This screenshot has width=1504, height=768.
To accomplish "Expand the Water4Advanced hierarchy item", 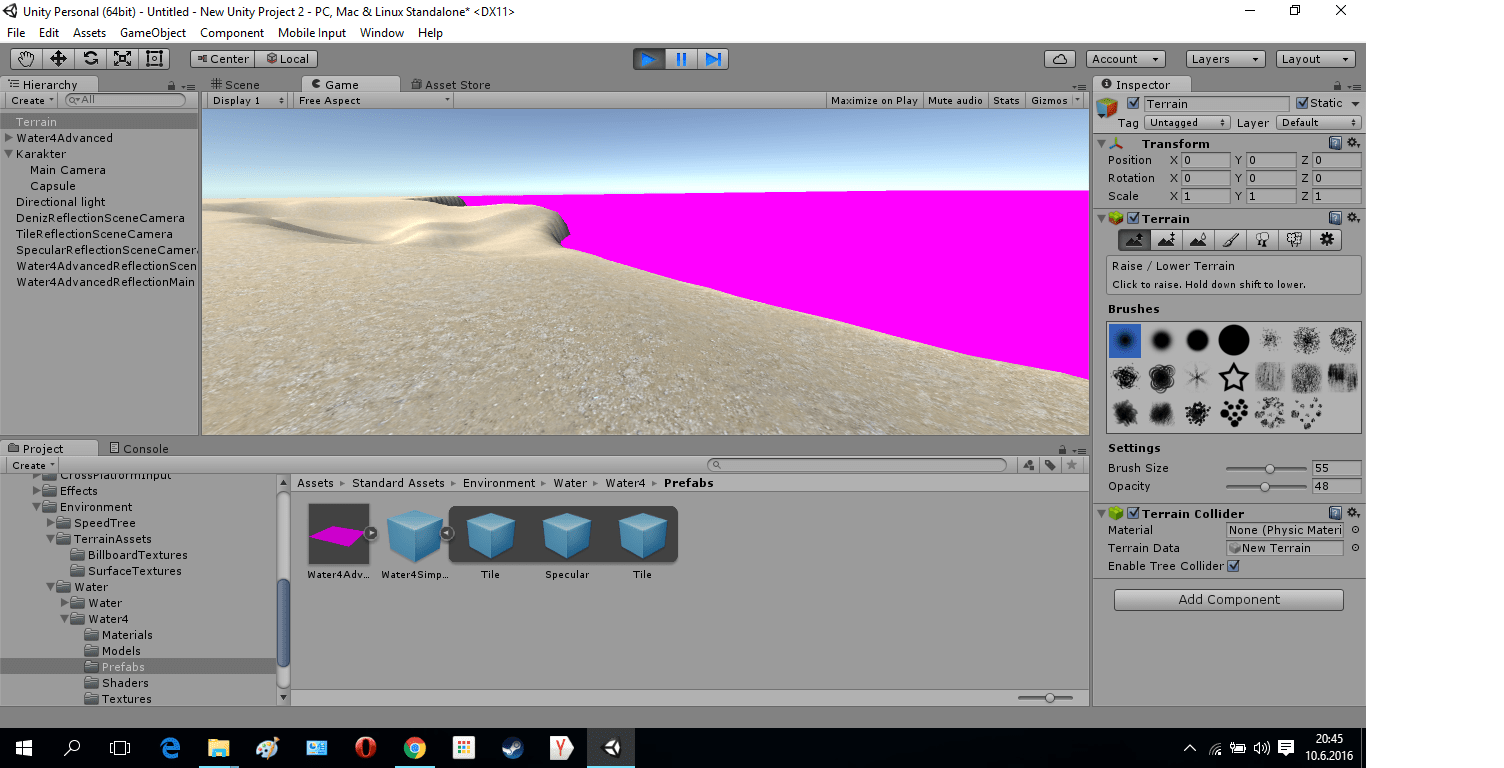I will [x=9, y=138].
